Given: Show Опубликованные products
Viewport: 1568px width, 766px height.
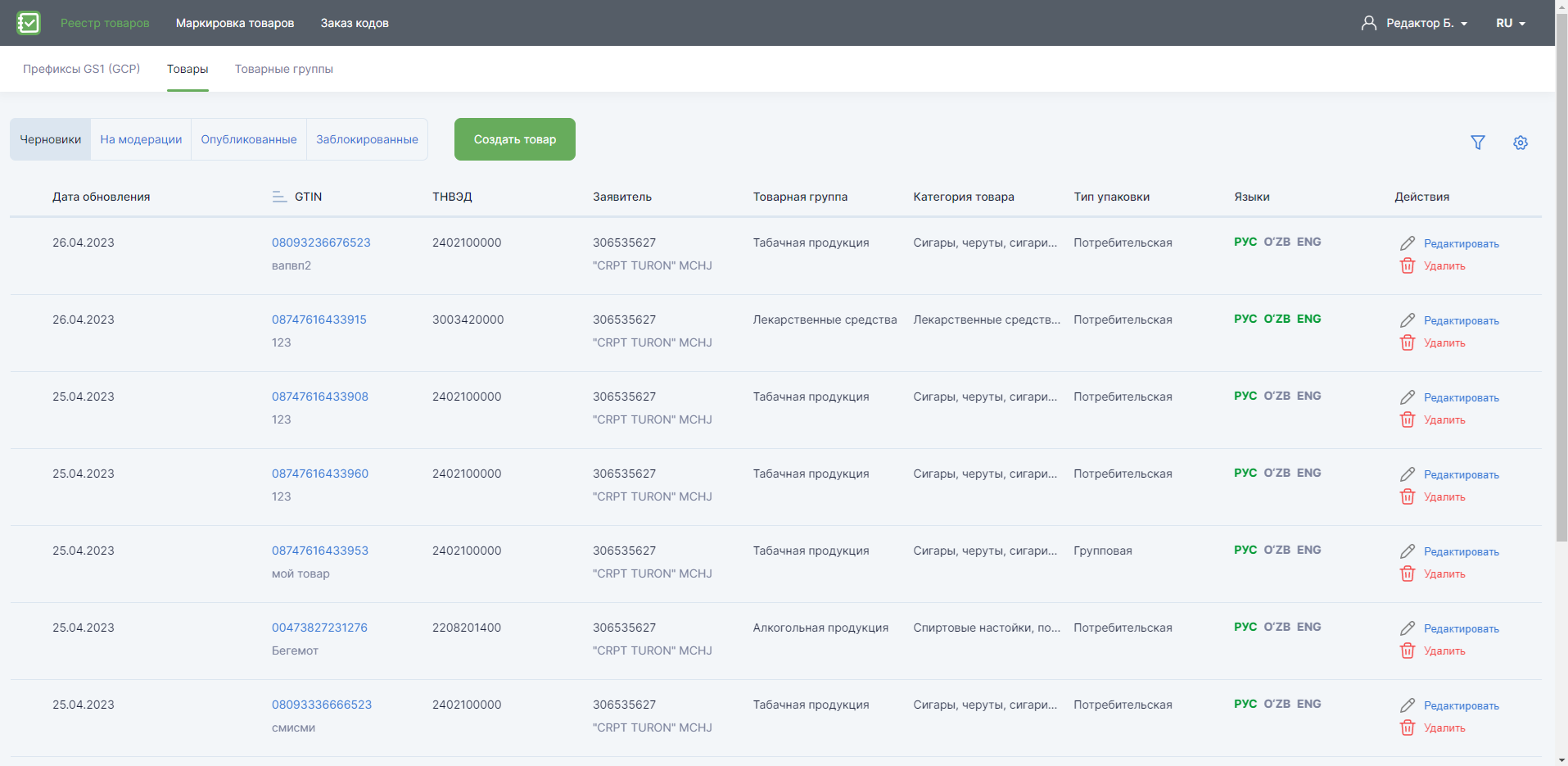Looking at the screenshot, I should coord(249,139).
